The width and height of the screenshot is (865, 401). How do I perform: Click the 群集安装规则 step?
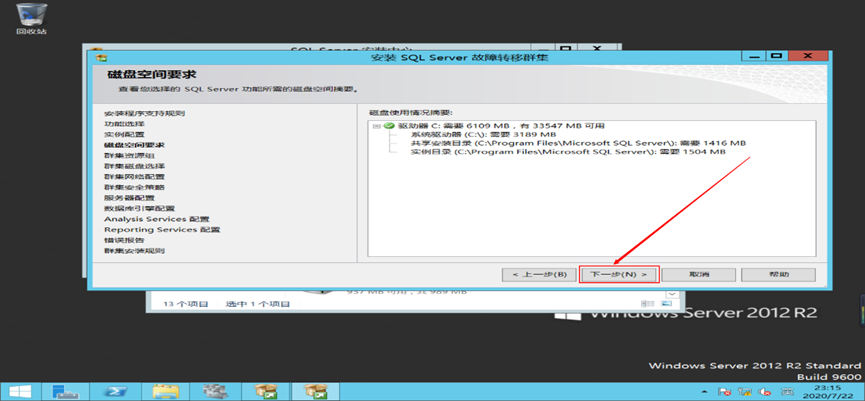(x=134, y=251)
